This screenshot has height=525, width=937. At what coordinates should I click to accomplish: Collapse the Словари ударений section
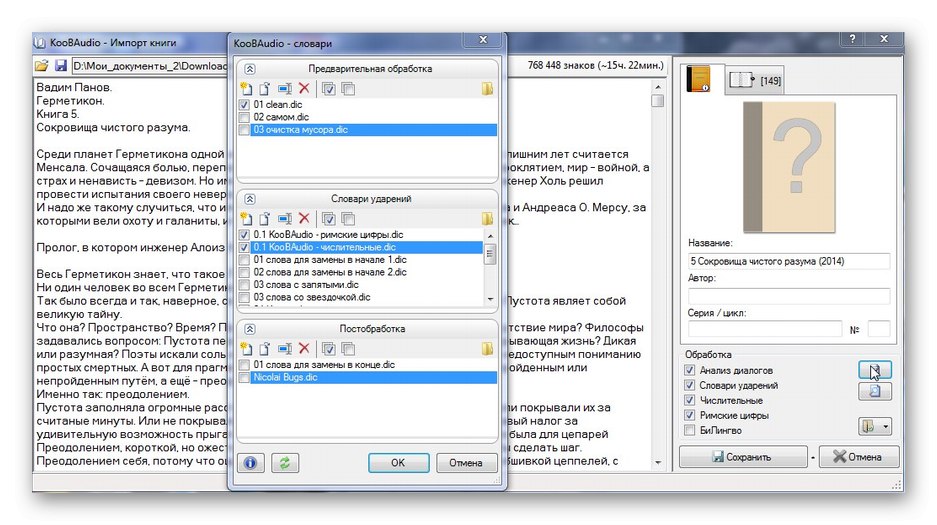pyautogui.click(x=250, y=199)
